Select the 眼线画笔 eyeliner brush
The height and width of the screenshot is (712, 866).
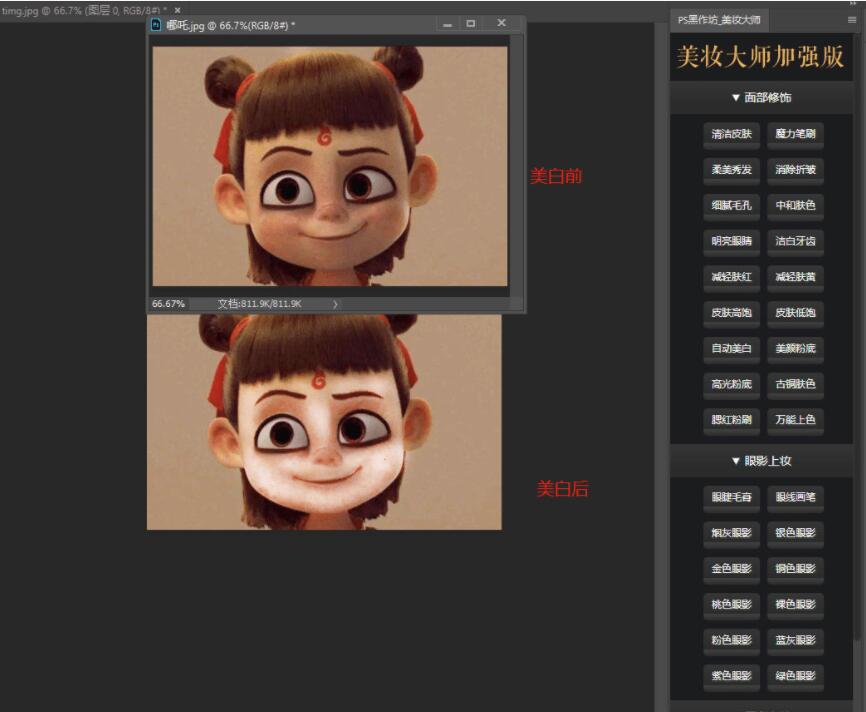pyautogui.click(x=795, y=496)
